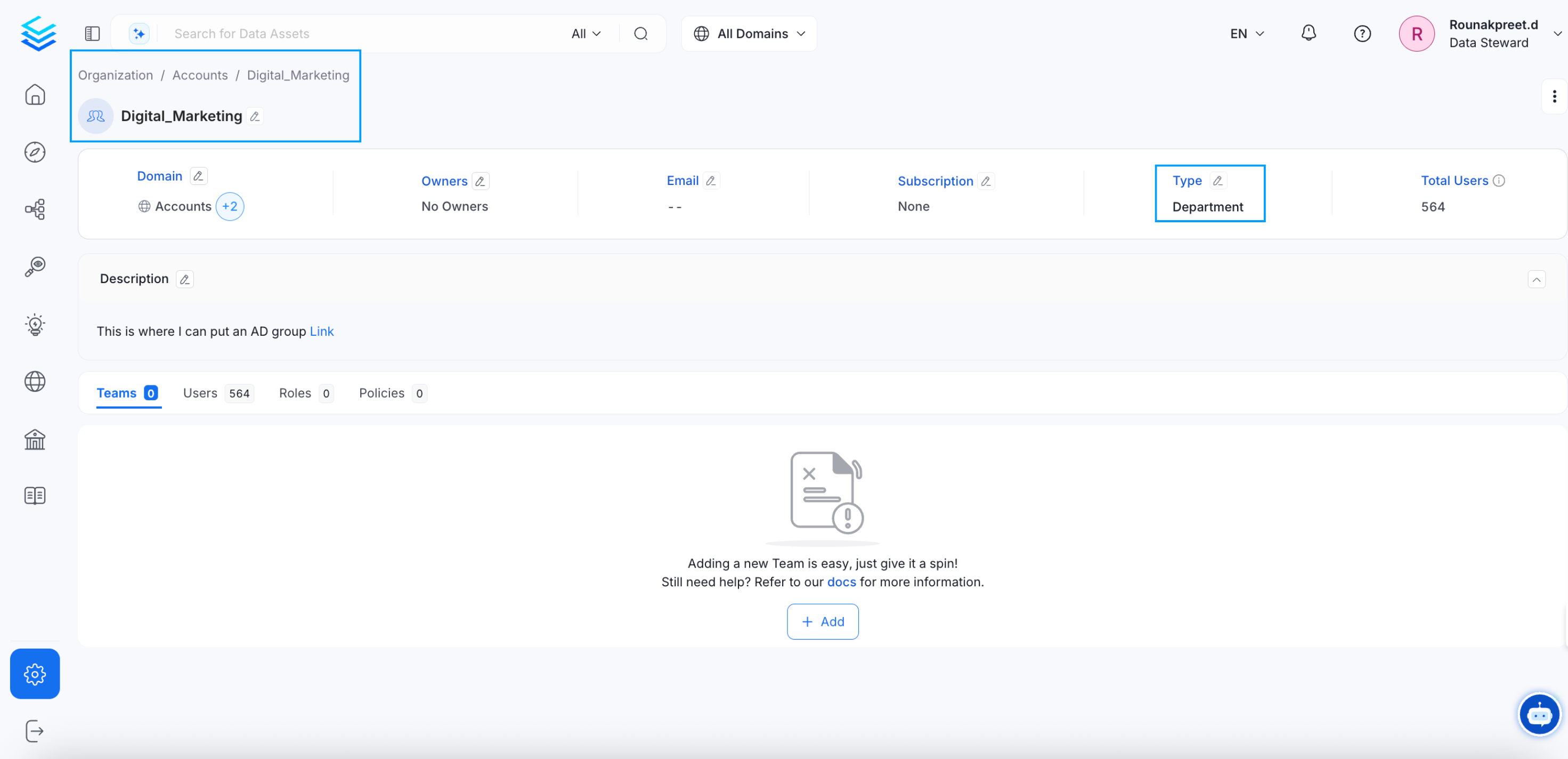Click the Add team button

[x=822, y=621]
